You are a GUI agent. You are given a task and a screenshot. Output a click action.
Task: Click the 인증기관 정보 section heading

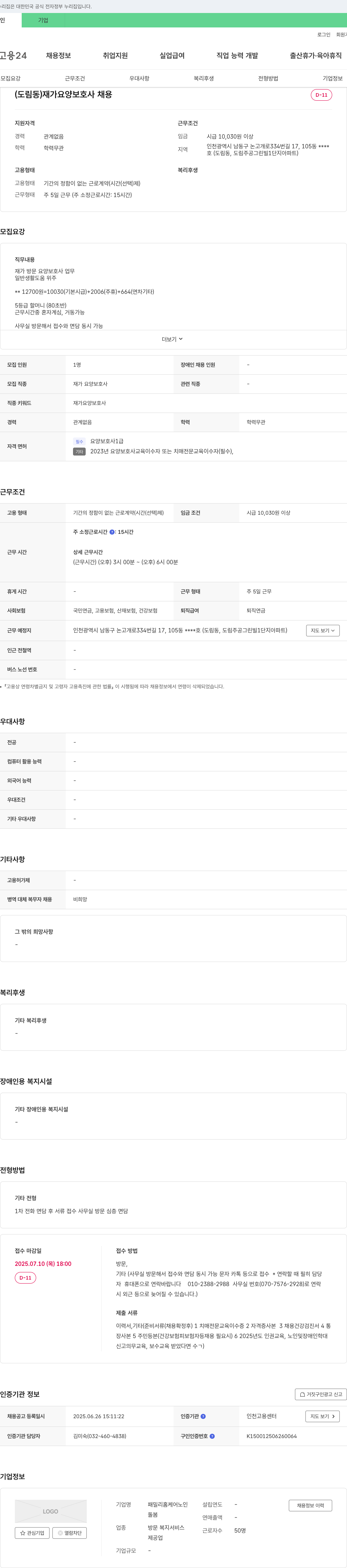[20, 1394]
